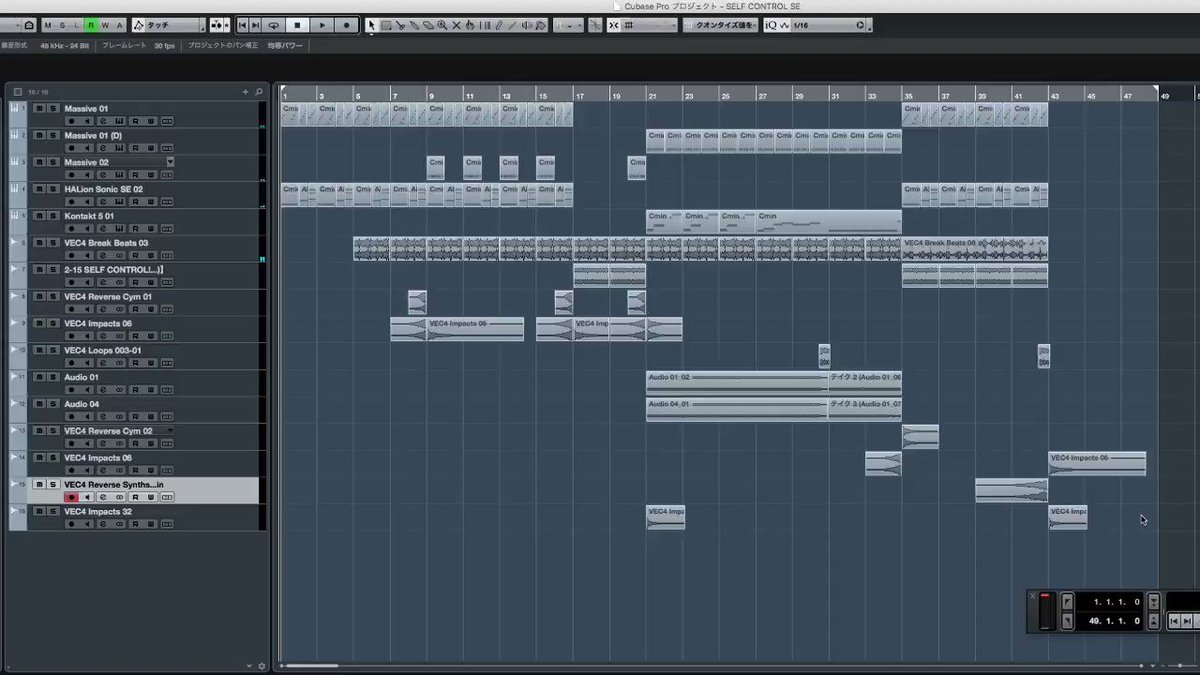Viewport: 1200px width, 675px height.
Task: Click 均等パワー pan law value
Action: [x=284, y=46]
